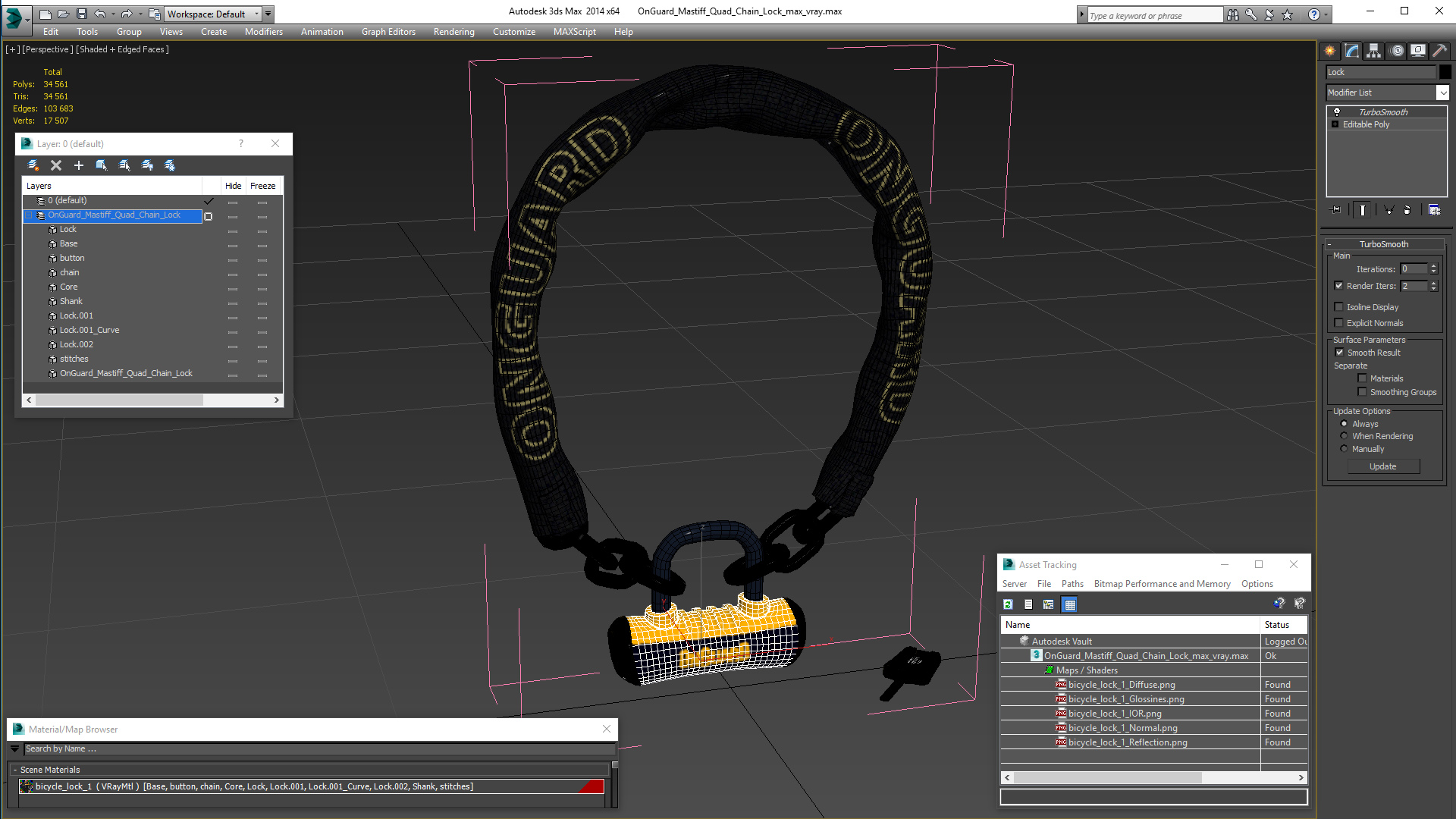Click the New Scene icon
Image resolution: width=1456 pixels, height=819 pixels.
coord(45,14)
